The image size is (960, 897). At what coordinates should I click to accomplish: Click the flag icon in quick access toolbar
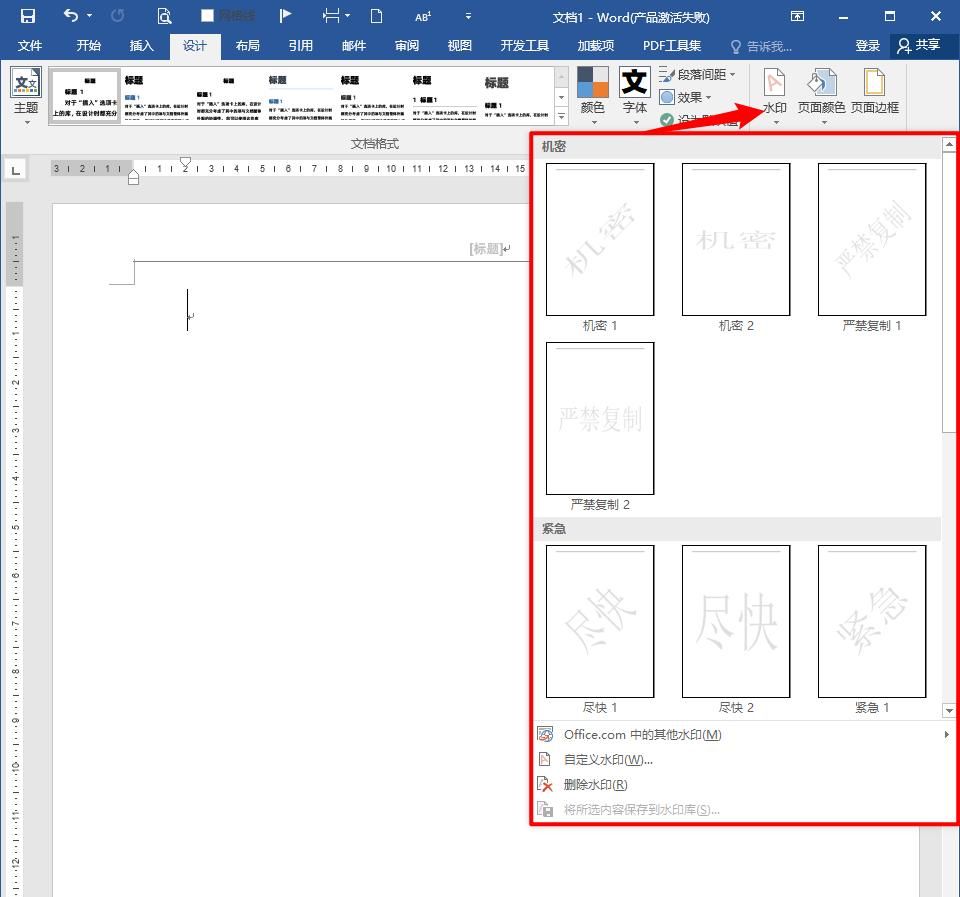(x=285, y=16)
